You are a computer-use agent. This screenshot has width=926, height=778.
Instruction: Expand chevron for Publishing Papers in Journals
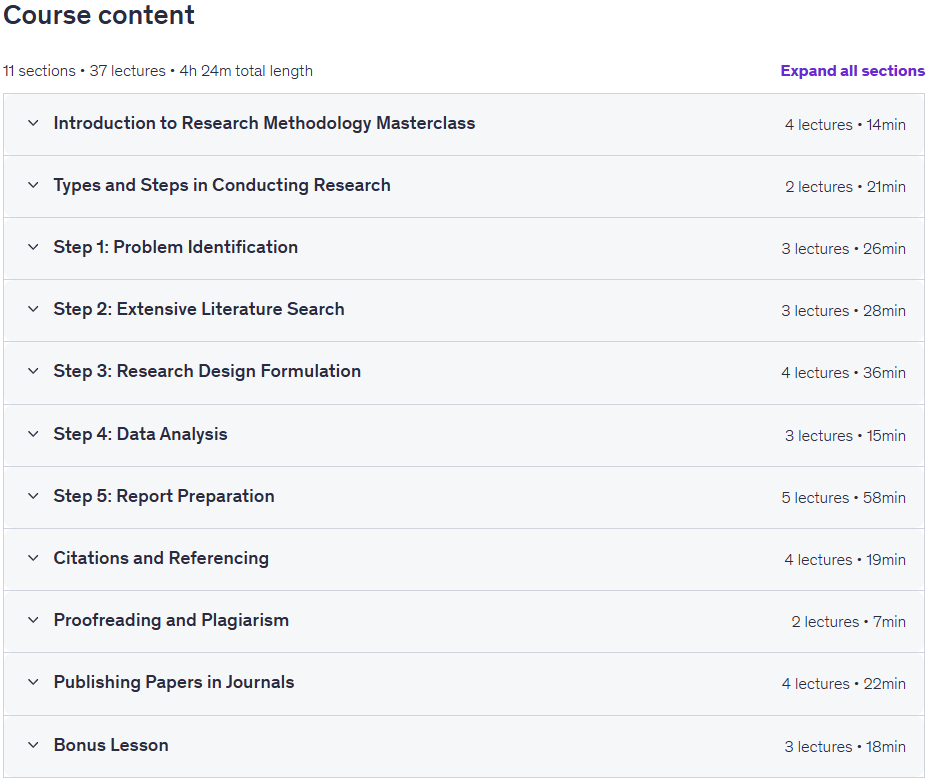pyautogui.click(x=34, y=682)
